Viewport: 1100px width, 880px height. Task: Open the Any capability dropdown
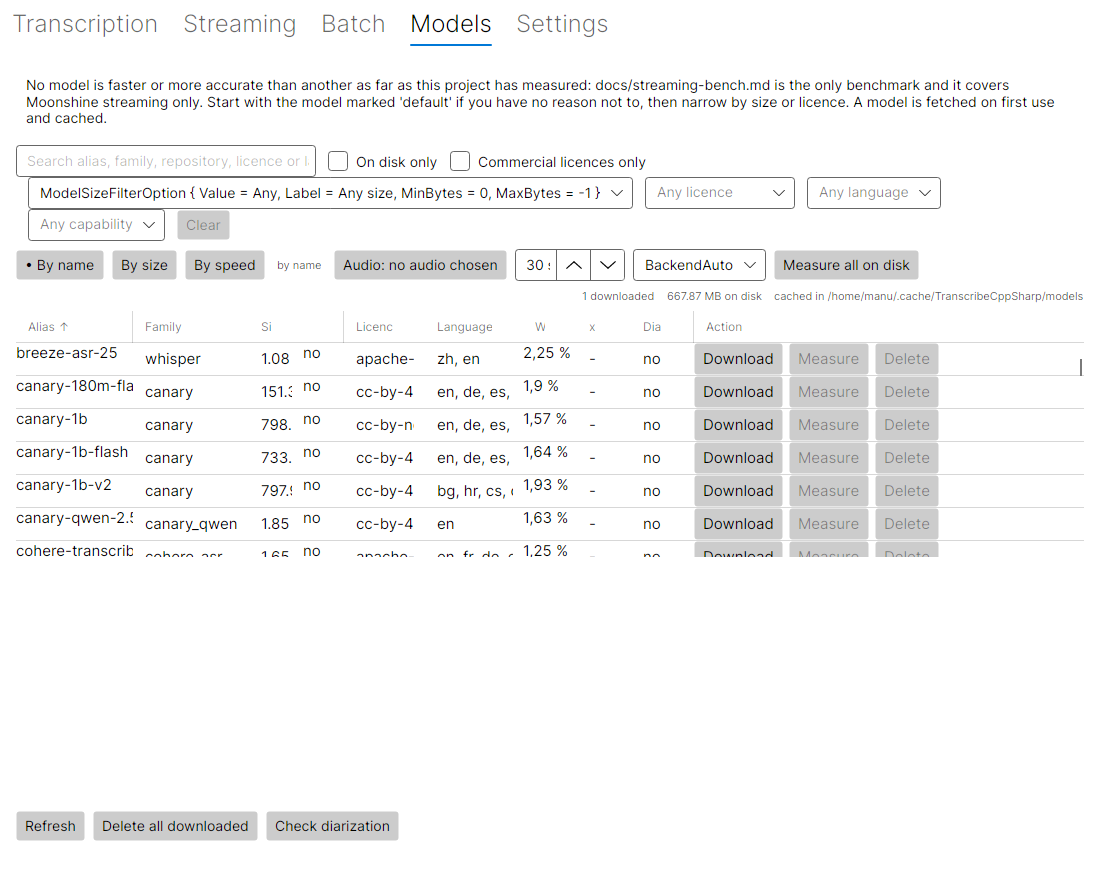pyautogui.click(x=97, y=225)
